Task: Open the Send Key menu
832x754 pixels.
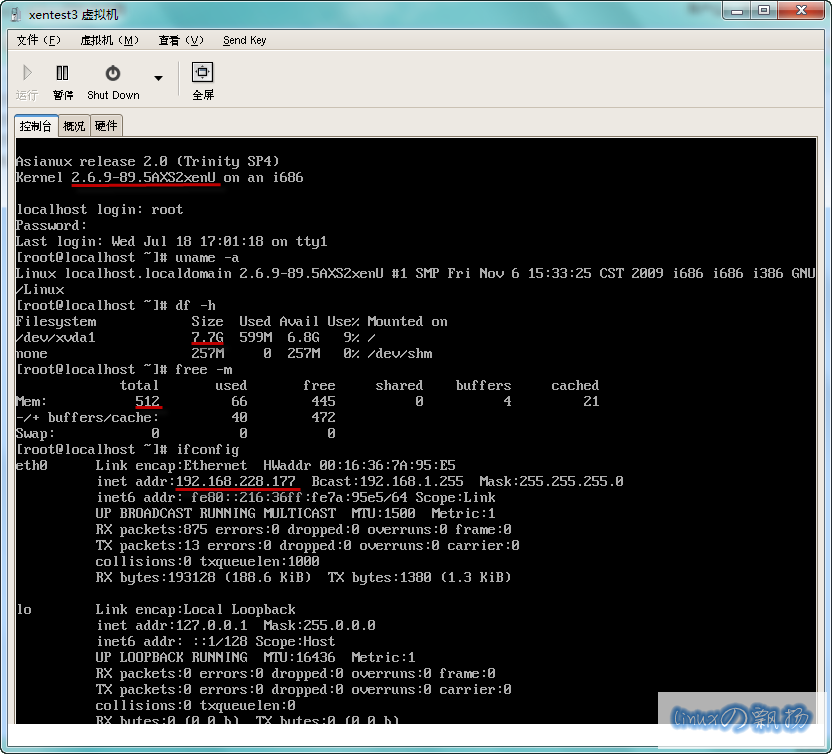Action: point(244,40)
